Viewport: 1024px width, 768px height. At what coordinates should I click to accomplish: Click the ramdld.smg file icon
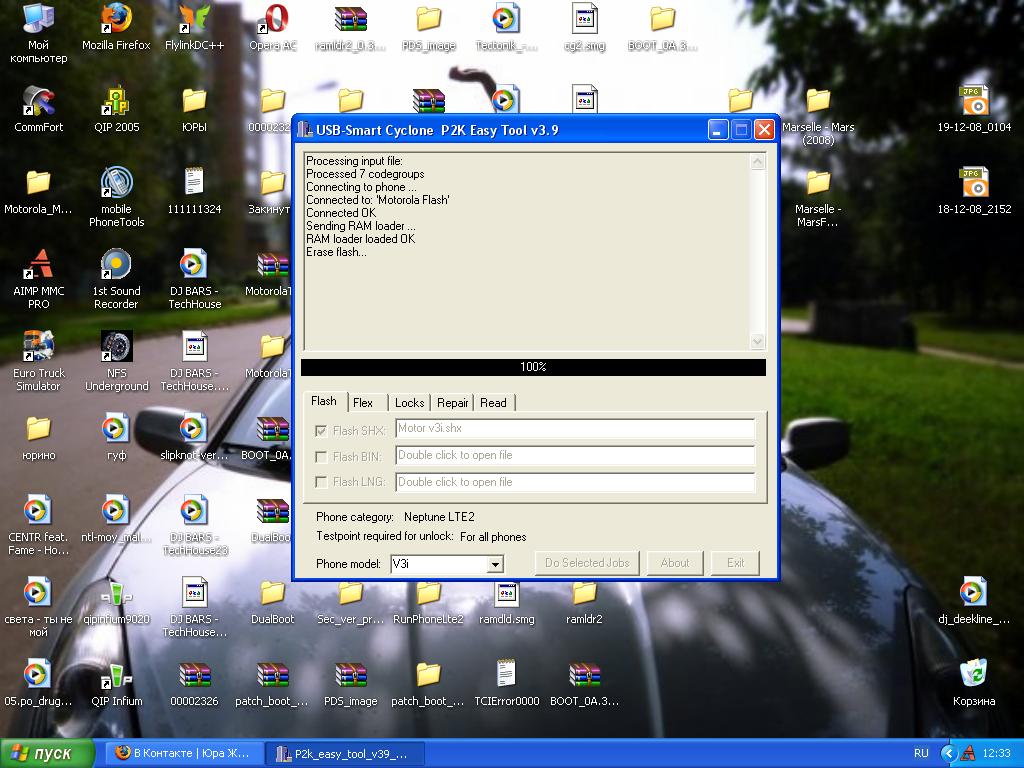(x=507, y=601)
